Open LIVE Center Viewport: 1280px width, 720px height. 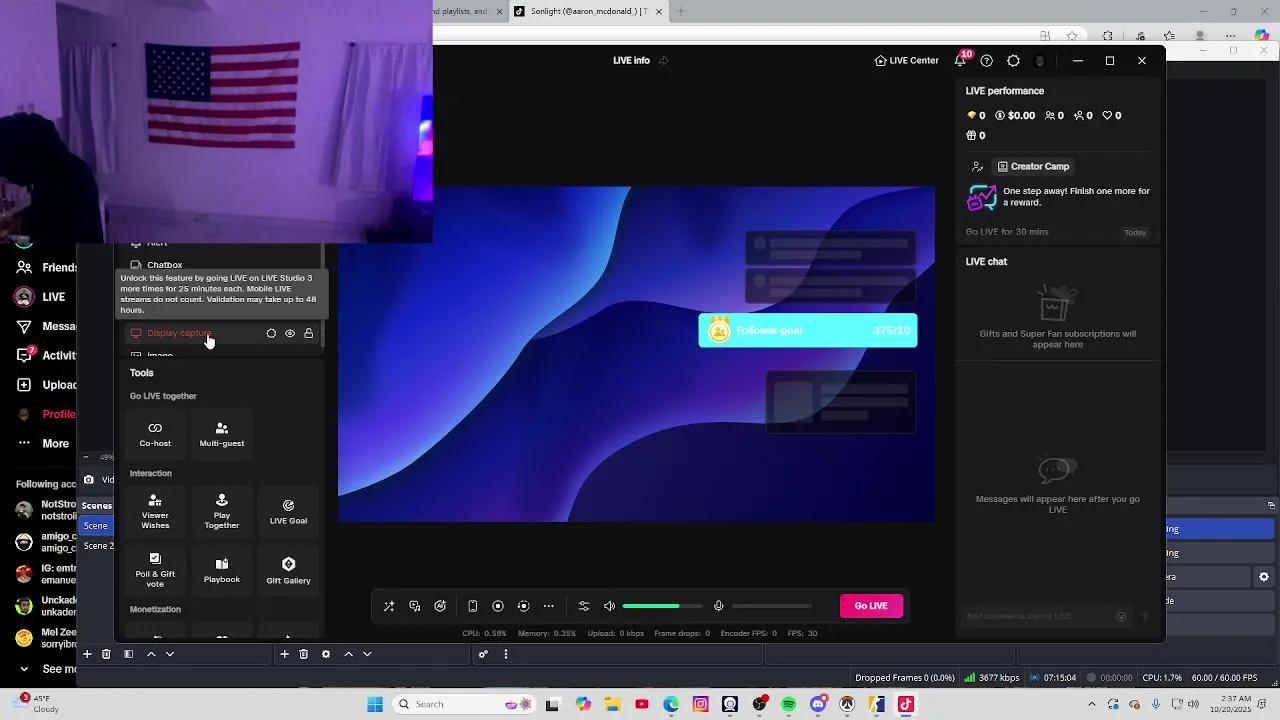point(907,61)
